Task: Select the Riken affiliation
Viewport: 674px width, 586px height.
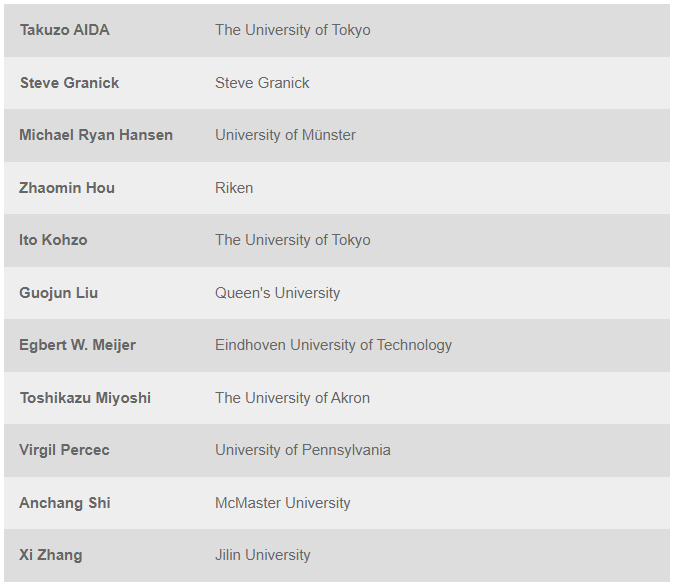Action: [x=234, y=188]
